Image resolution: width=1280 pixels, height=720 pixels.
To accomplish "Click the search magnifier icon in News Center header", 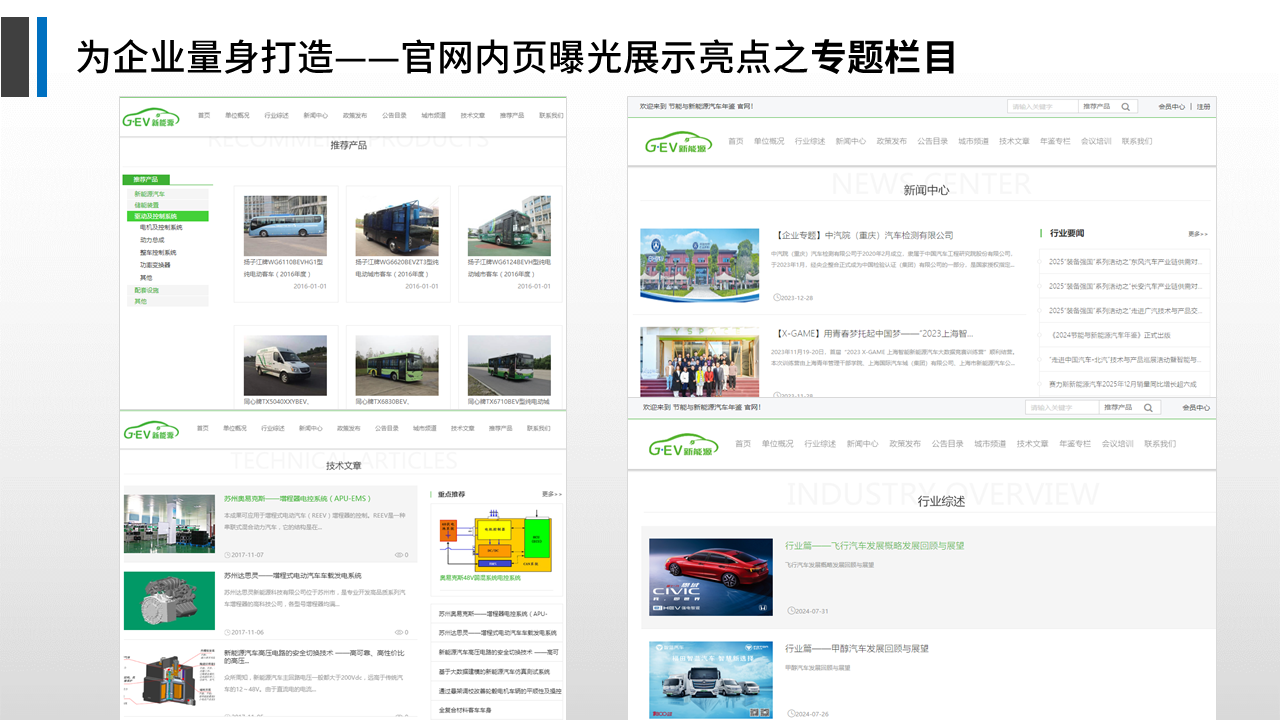I will coord(1126,106).
